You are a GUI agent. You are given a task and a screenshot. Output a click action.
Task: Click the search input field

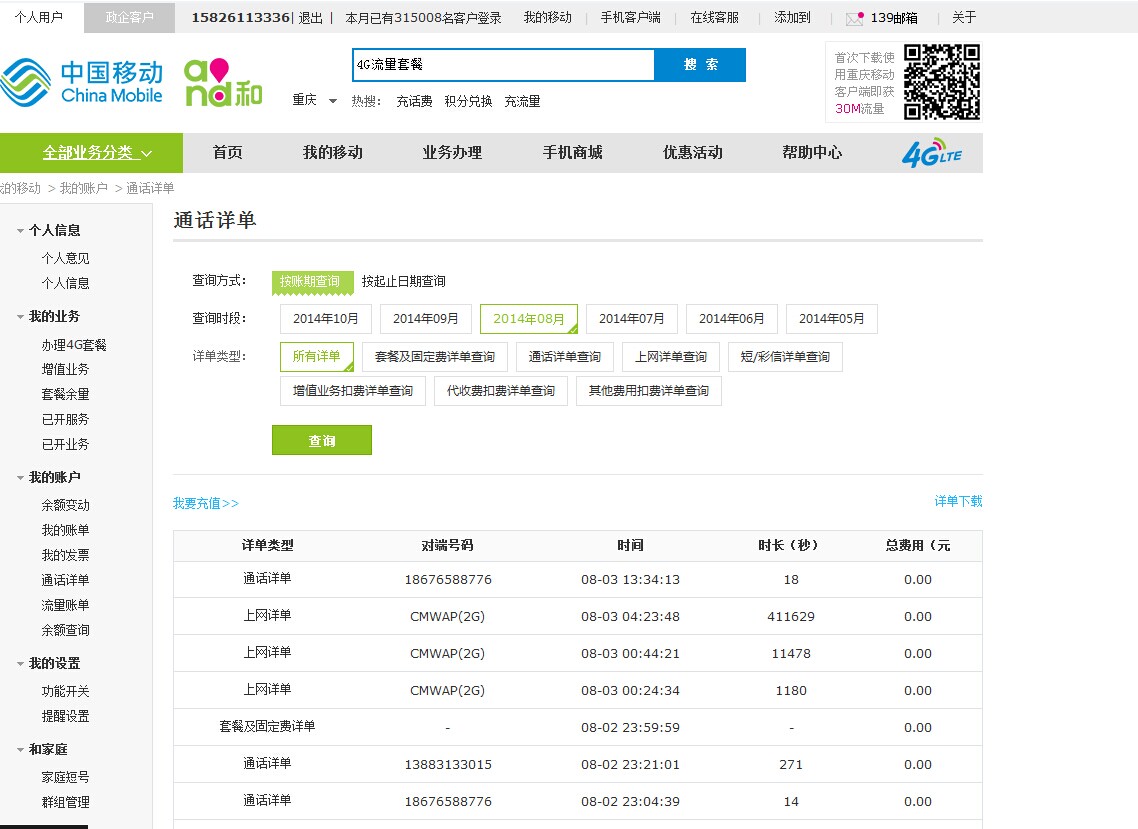[x=503, y=65]
